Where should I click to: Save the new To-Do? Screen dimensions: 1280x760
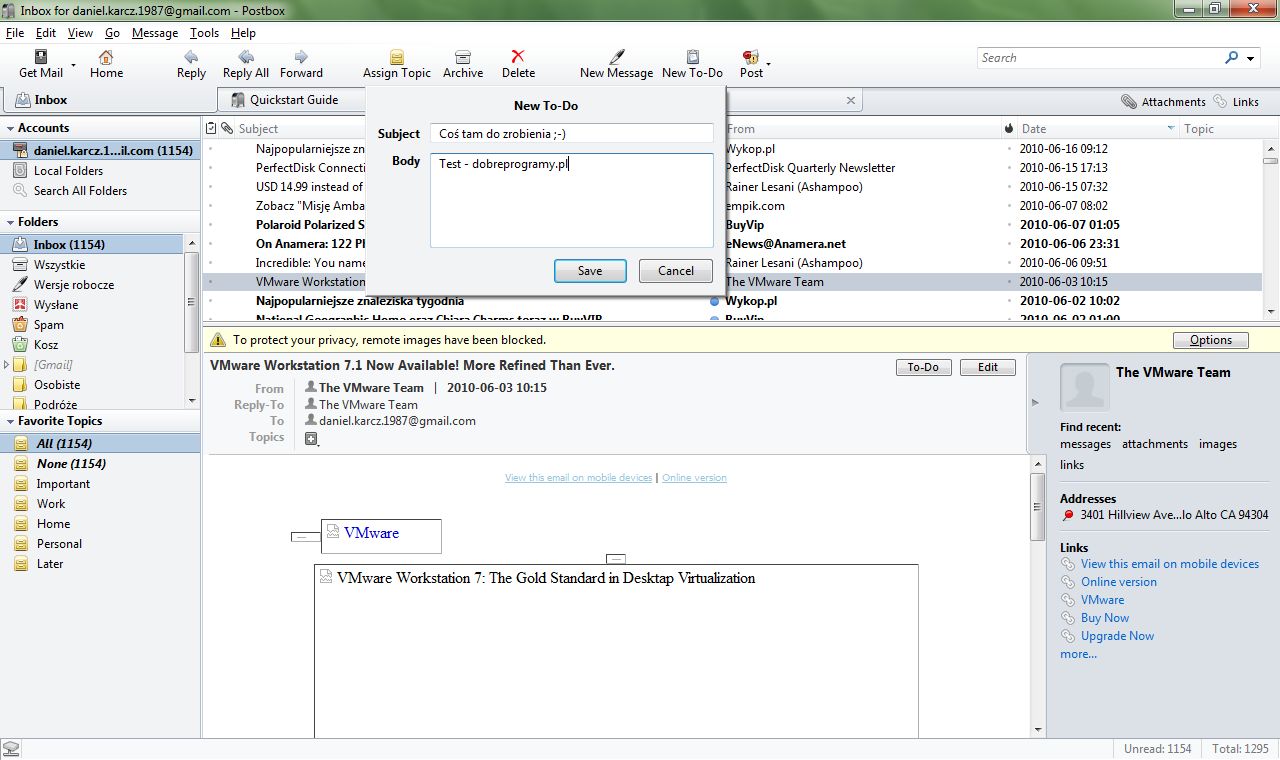(x=590, y=271)
